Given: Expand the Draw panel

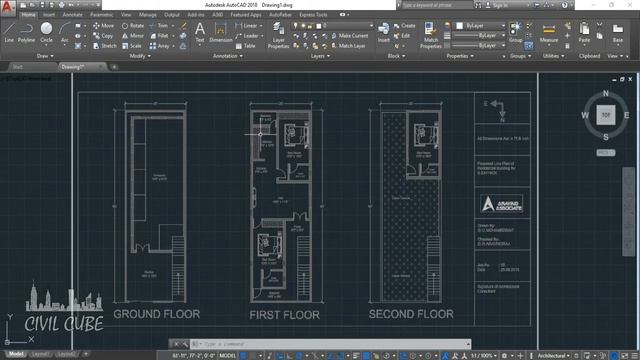Looking at the screenshot, I should click(45, 56).
